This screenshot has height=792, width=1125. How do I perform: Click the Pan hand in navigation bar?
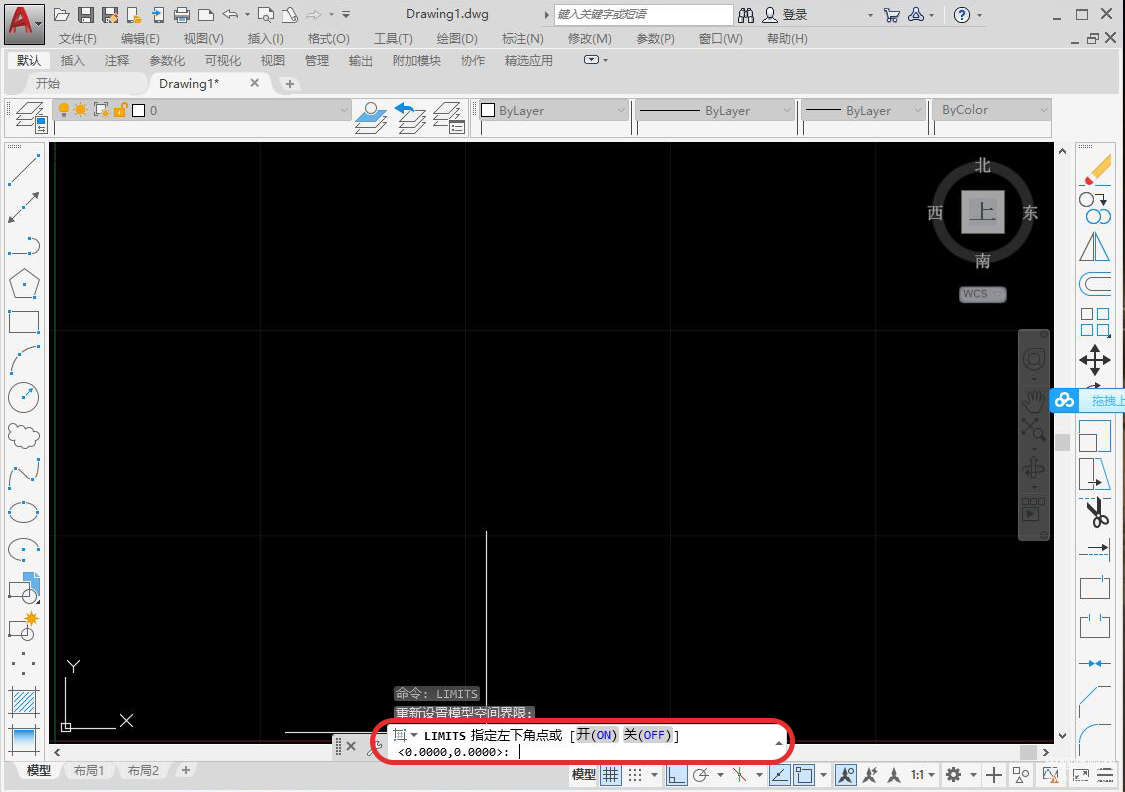coord(1034,400)
